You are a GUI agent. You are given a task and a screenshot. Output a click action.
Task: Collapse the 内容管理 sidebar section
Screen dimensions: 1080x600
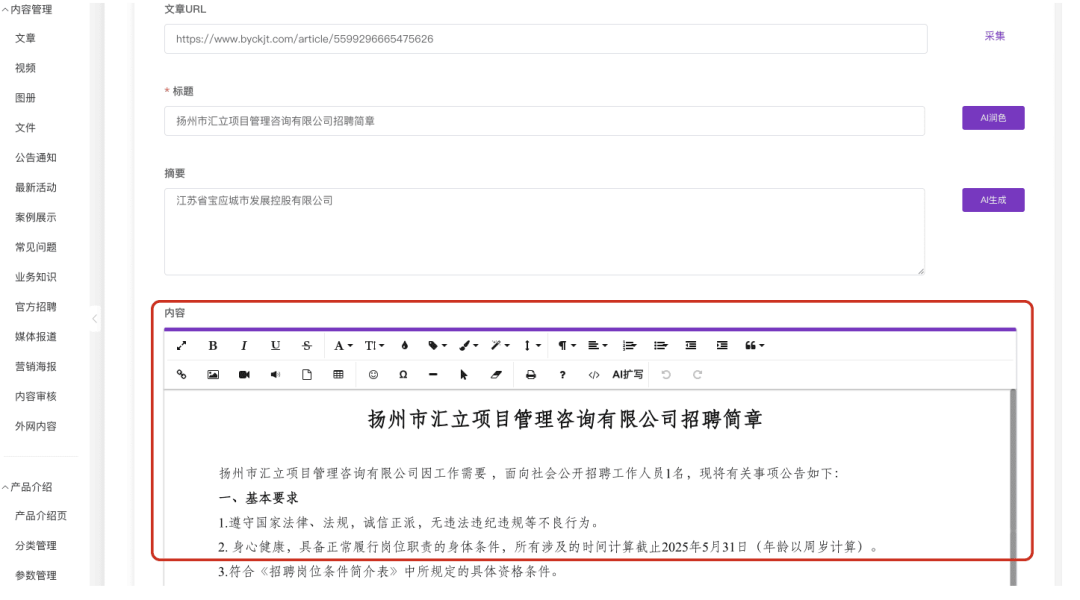(x=28, y=10)
